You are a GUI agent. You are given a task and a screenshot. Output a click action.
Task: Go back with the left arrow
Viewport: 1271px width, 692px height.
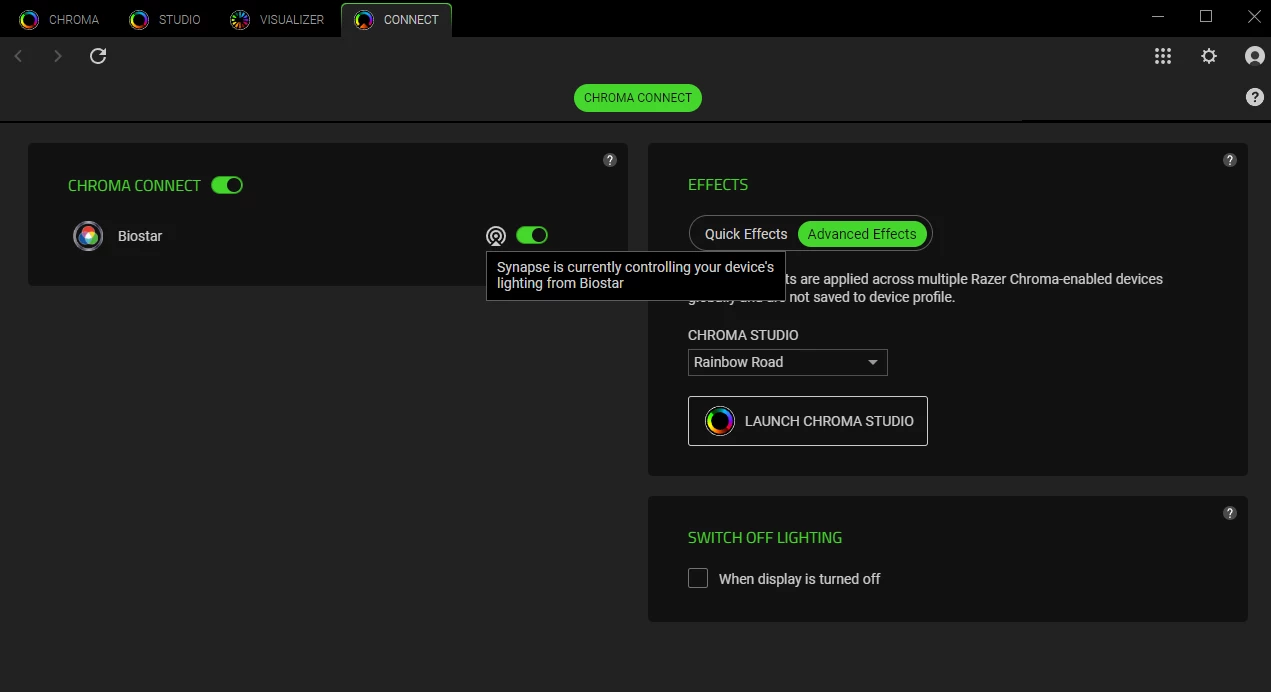[18, 56]
